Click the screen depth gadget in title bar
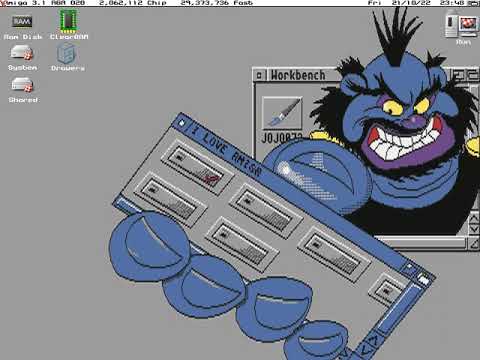The height and width of the screenshot is (360, 480). [x=473, y=3]
